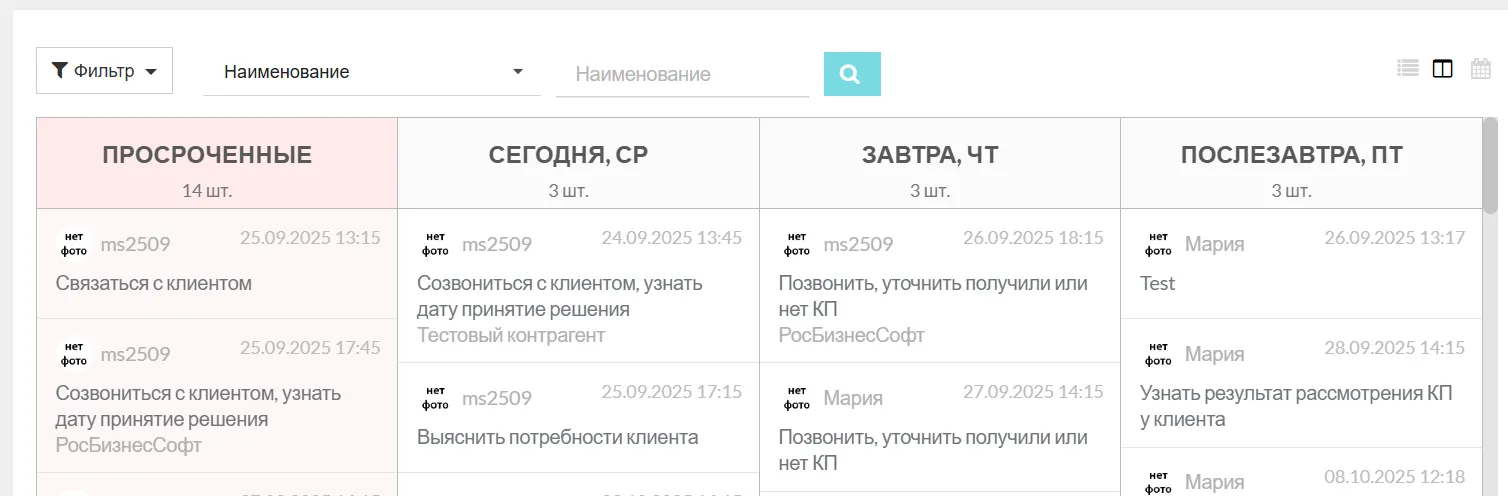
Task: Select the ПРОСРОЧЕННЫЕ column header
Action: point(207,155)
